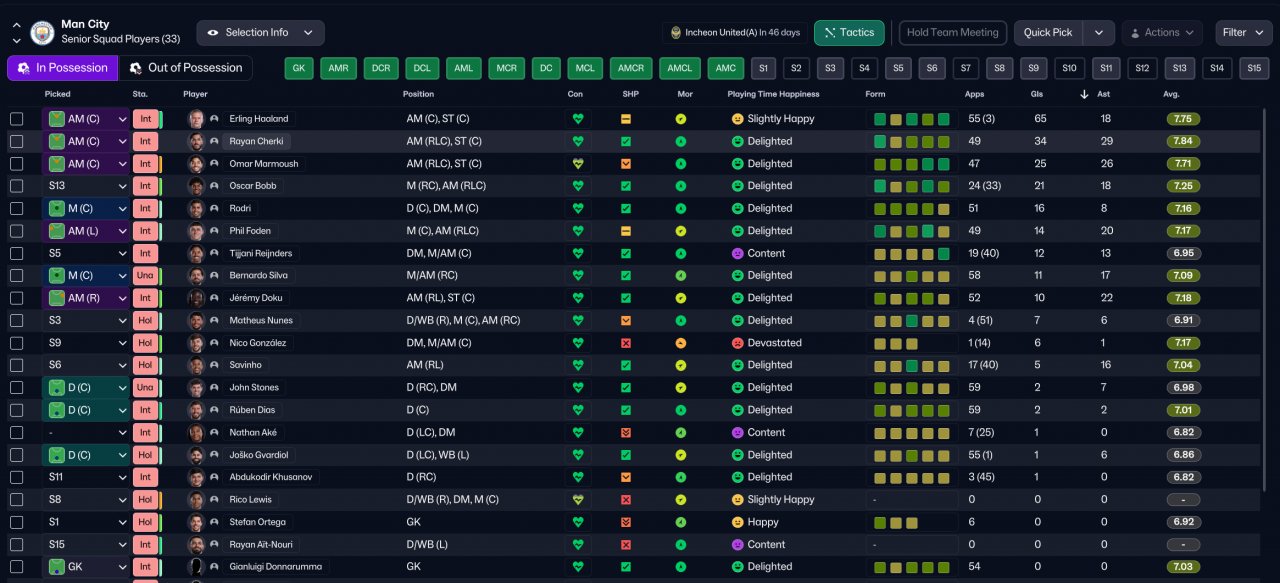Click Haaland's form colour squares
This screenshot has height=583, width=1280.
(x=911, y=119)
